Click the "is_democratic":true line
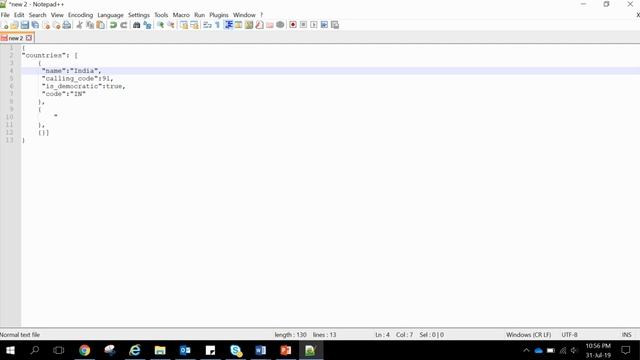The image size is (640, 360). (83, 86)
